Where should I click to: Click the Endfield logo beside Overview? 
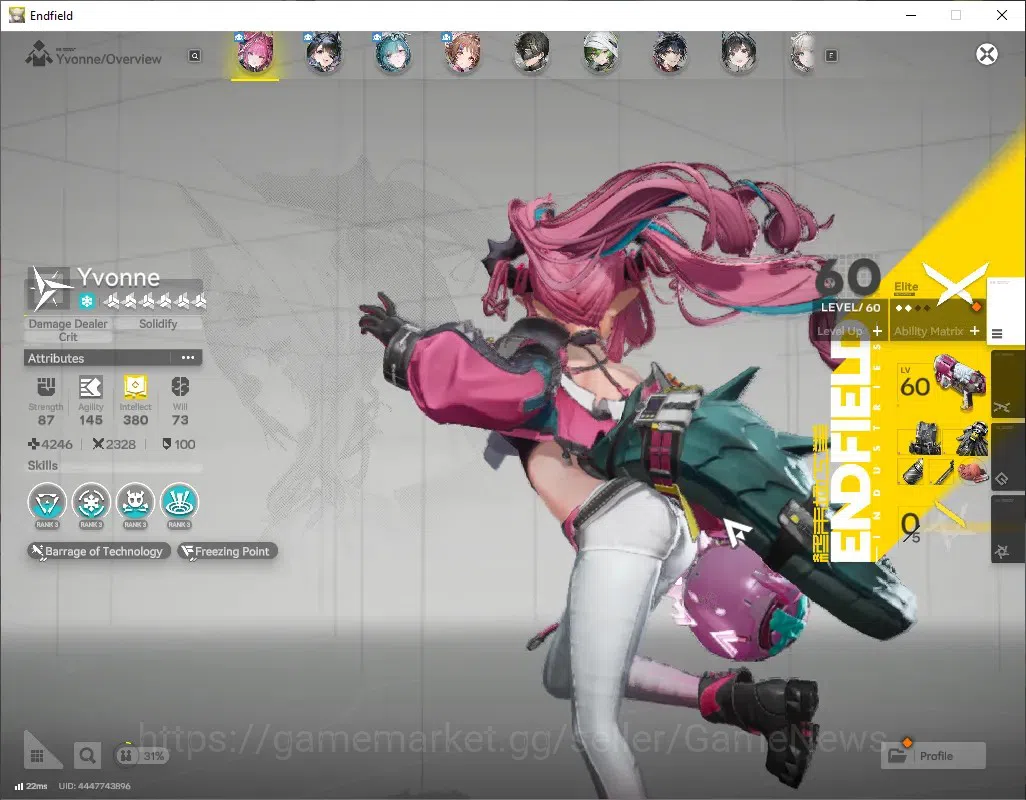tap(39, 54)
